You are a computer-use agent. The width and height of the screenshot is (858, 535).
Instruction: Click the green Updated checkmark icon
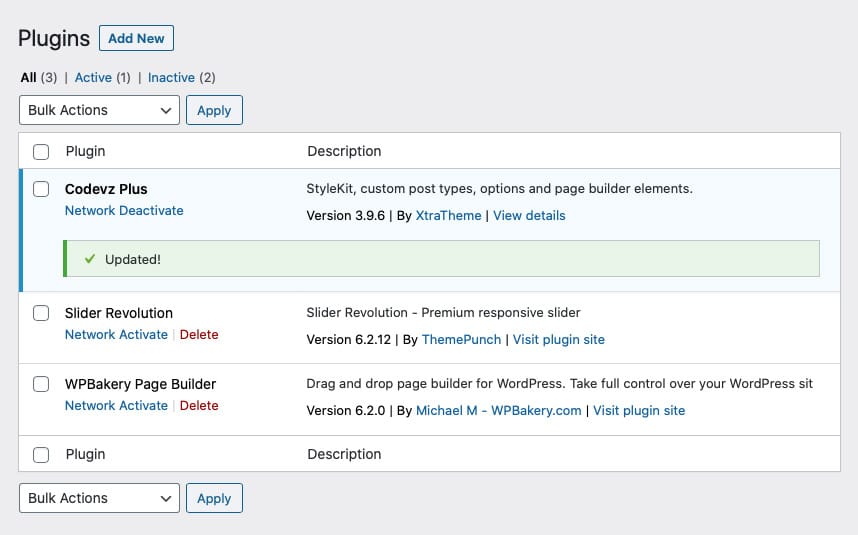(x=89, y=259)
